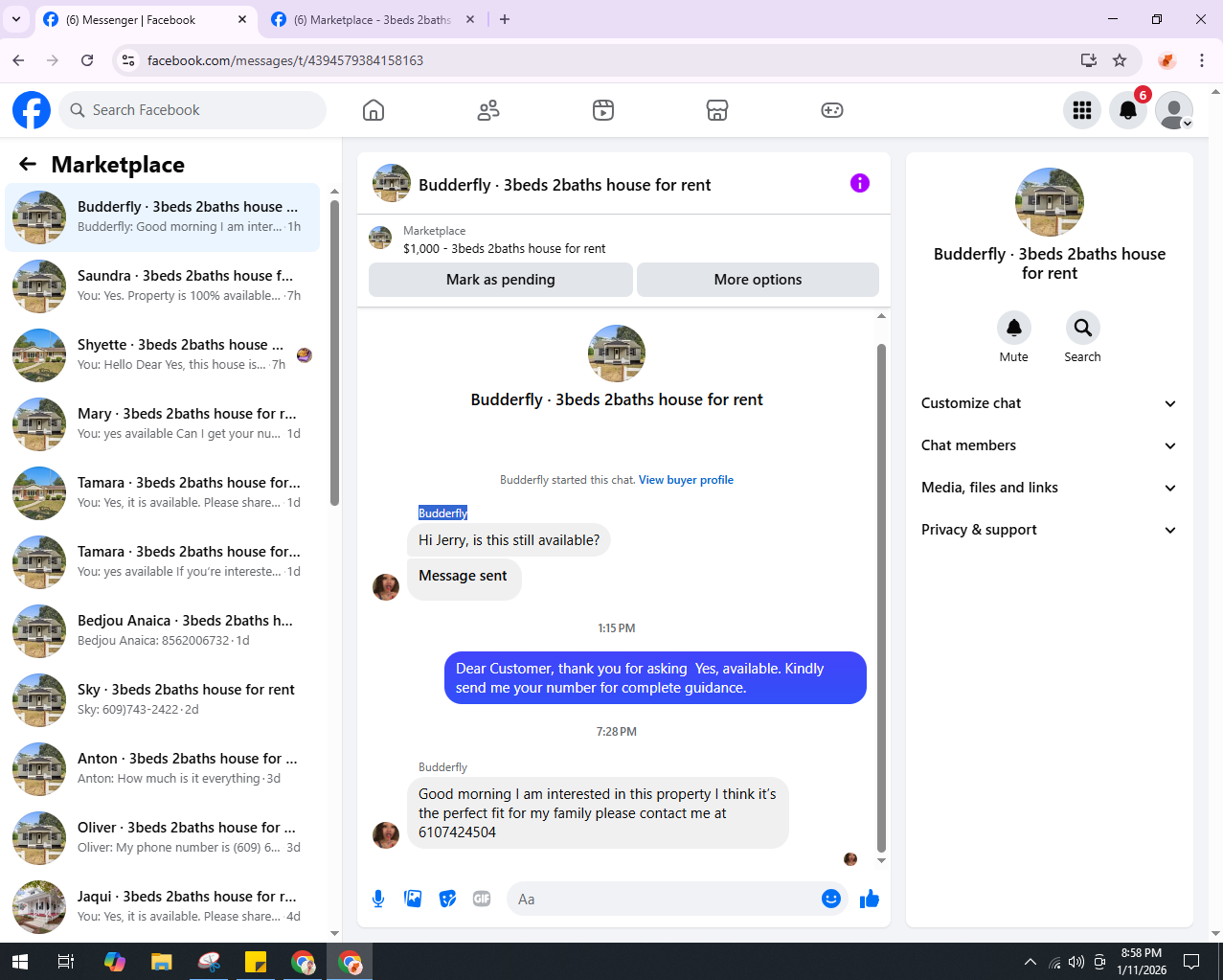Screen dimensions: 1223x980
Task: View site information icon in address bar
Action: click(x=127, y=60)
